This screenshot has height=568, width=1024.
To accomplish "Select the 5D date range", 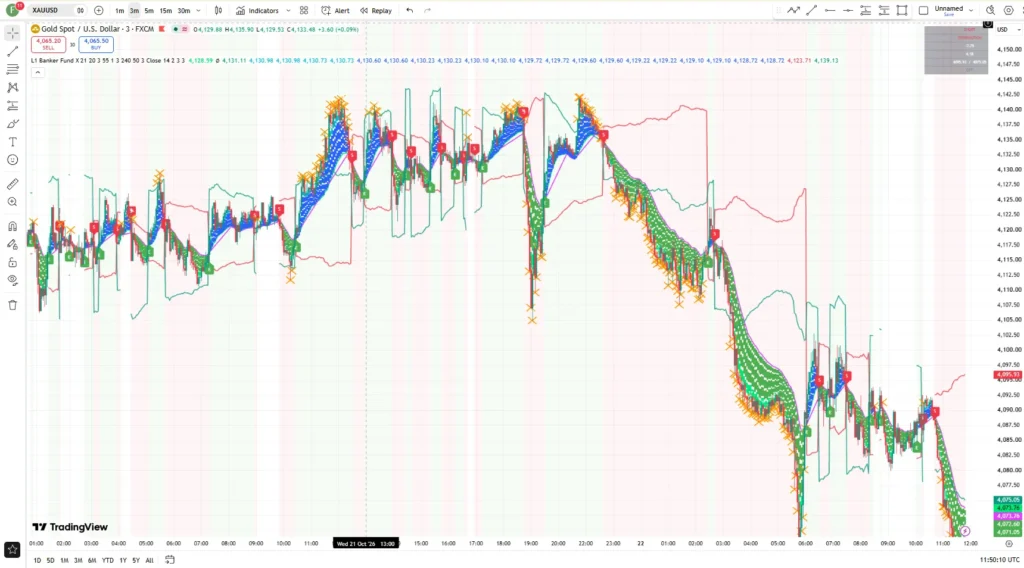I will click(50, 560).
